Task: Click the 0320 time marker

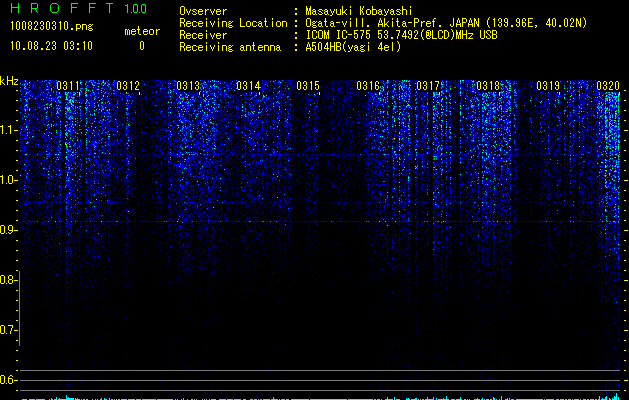Action: pyautogui.click(x=608, y=86)
